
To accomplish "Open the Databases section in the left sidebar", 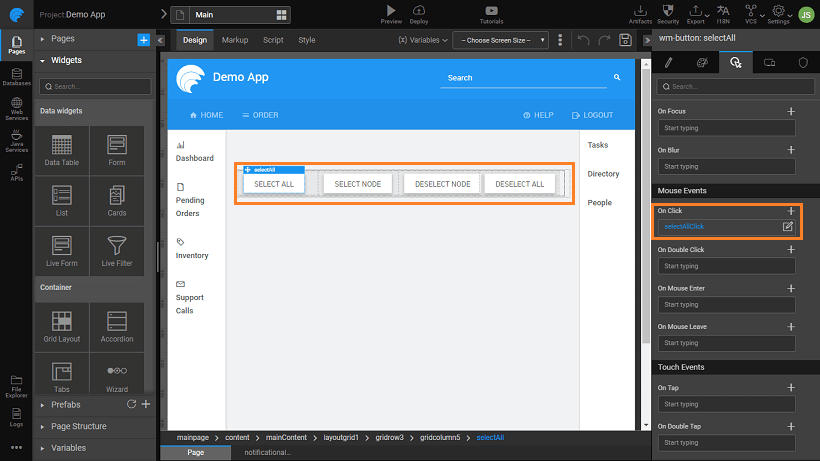I will [16, 77].
